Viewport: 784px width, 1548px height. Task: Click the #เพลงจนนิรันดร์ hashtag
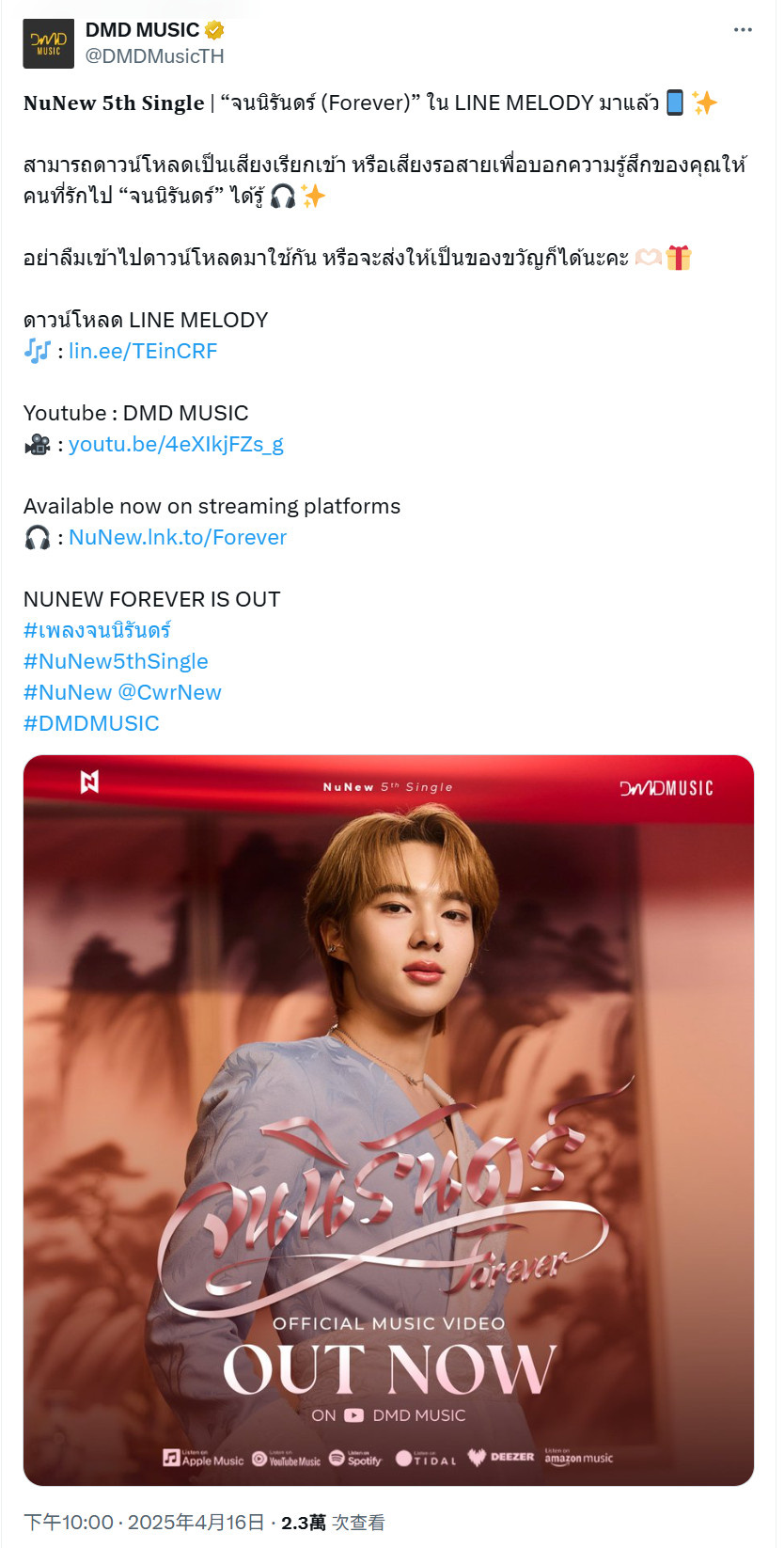tap(97, 630)
